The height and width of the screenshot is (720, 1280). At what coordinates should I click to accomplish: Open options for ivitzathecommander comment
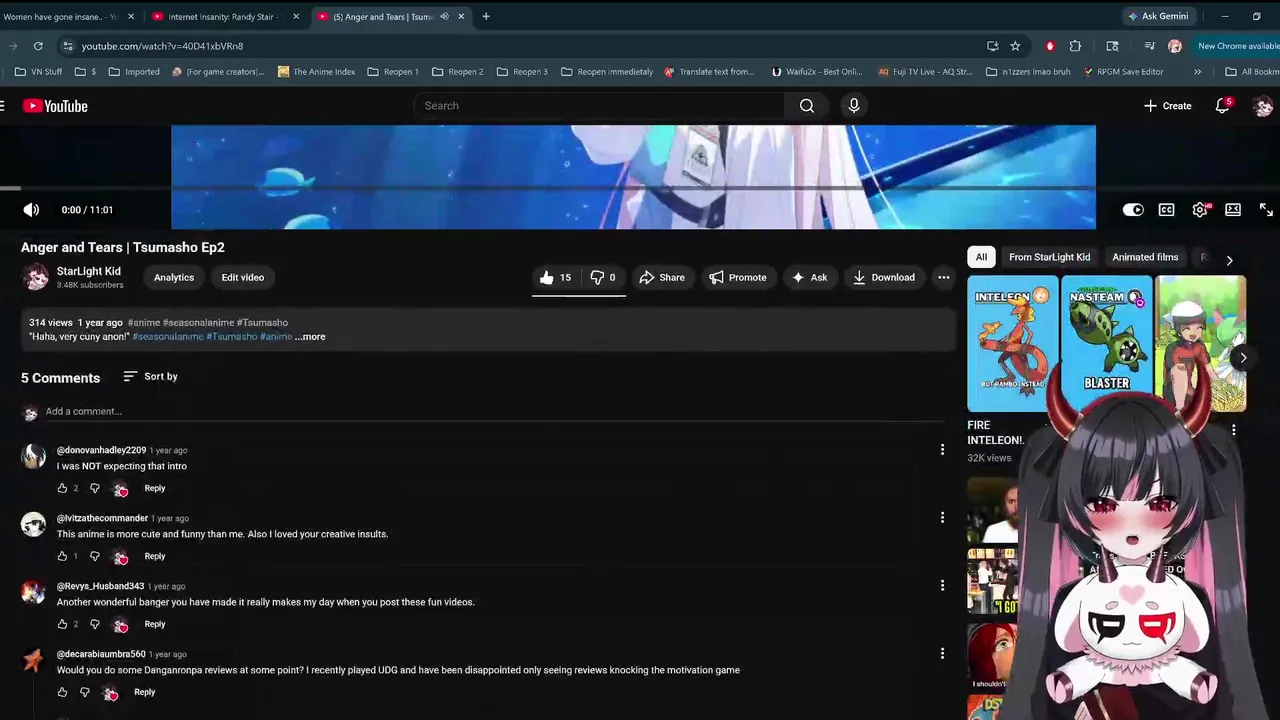(942, 518)
